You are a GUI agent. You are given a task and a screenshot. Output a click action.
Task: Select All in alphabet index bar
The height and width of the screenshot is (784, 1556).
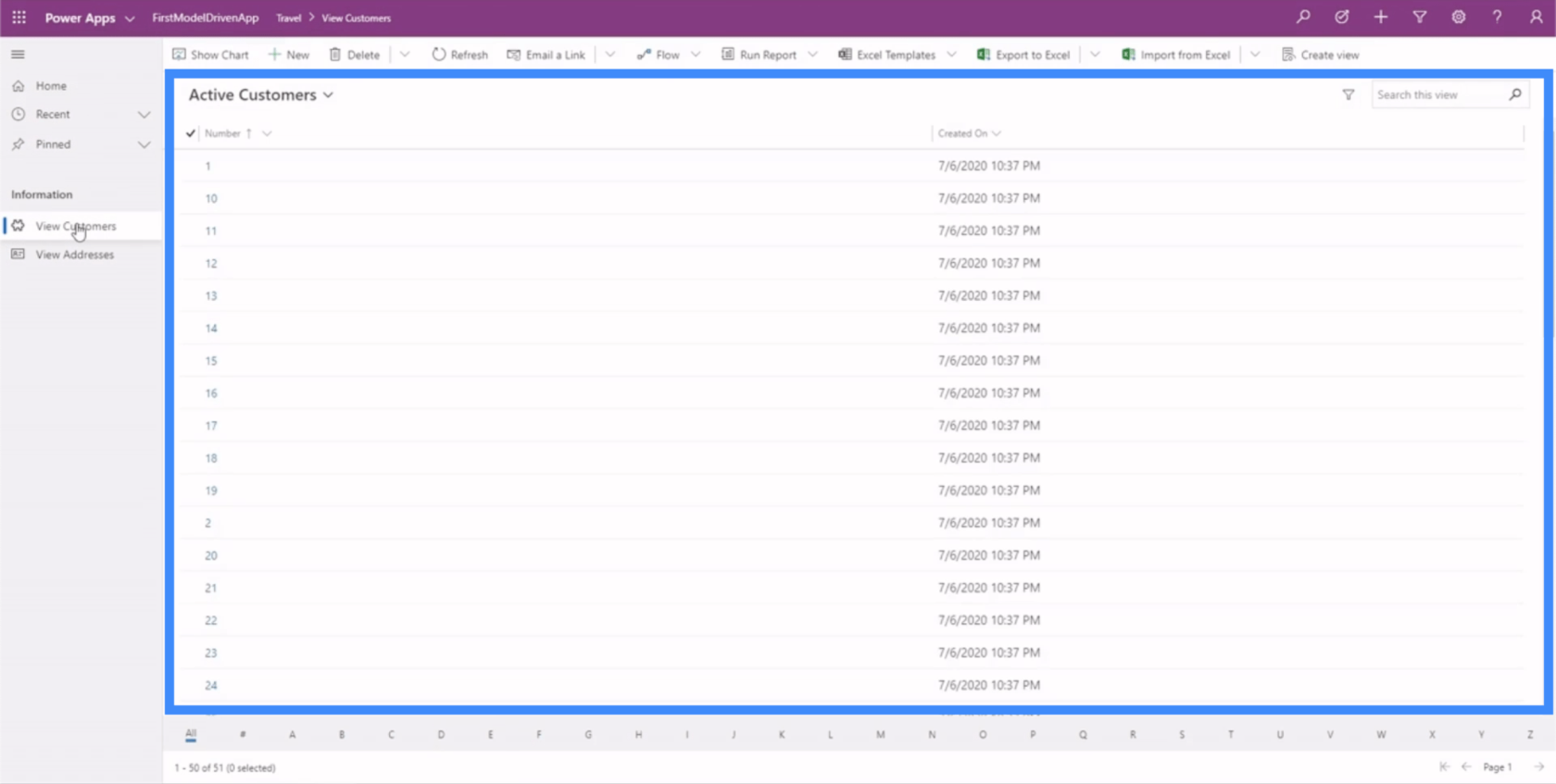pyautogui.click(x=191, y=734)
